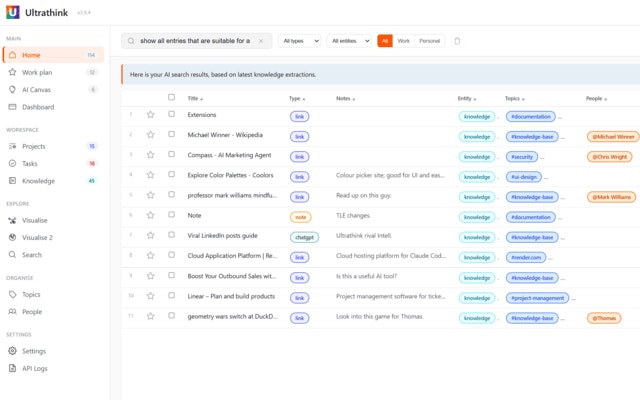This screenshot has height=400, width=640.
Task: Sort by the Notes column header
Action: click(346, 98)
